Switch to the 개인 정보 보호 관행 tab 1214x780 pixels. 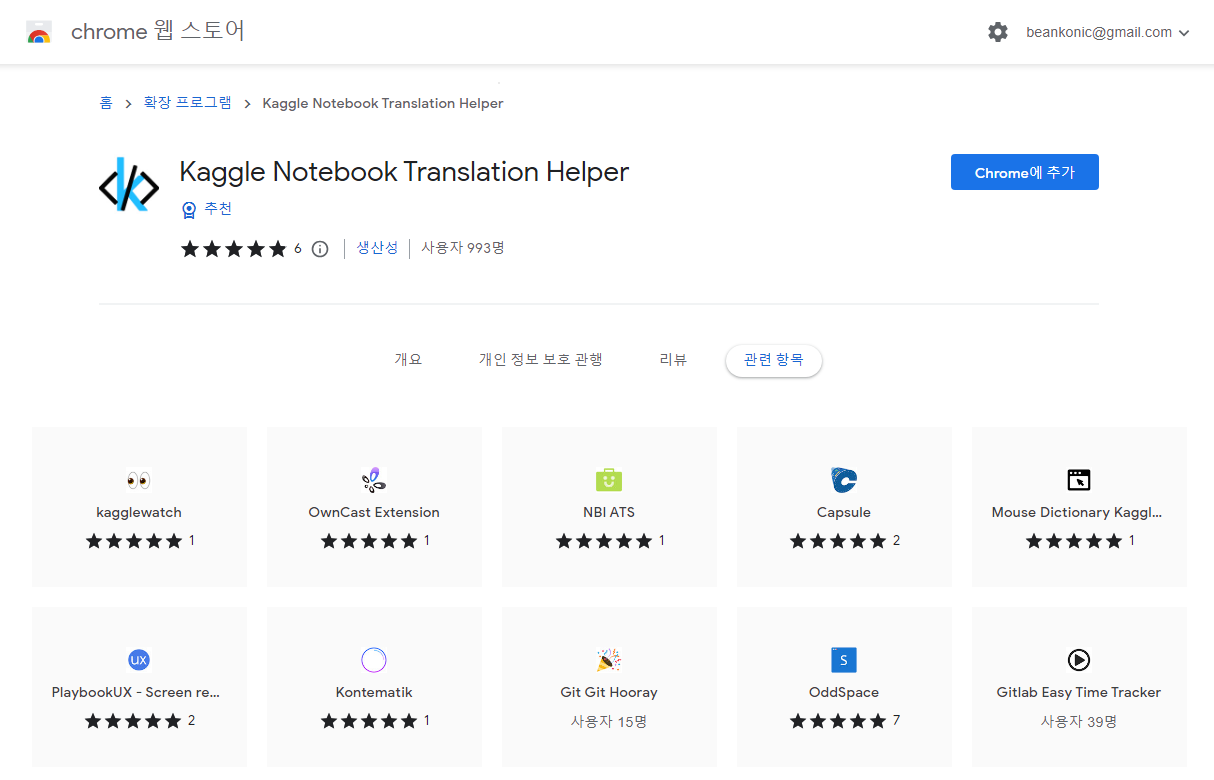click(x=540, y=360)
